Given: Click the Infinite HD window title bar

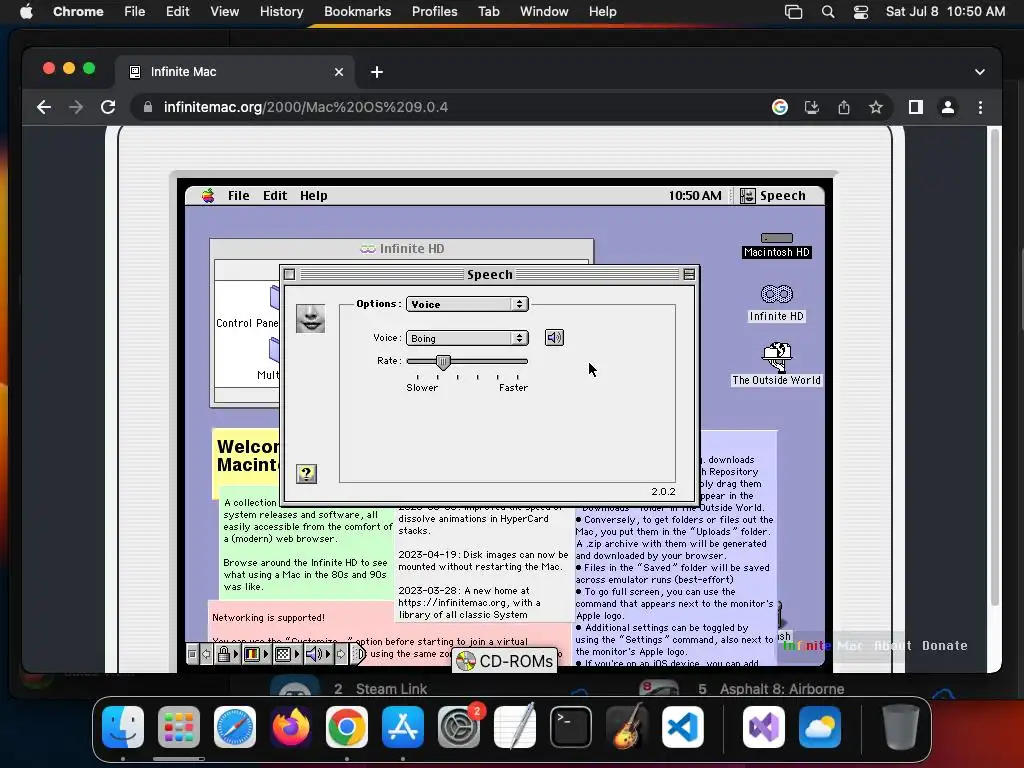Looking at the screenshot, I should pos(402,249).
